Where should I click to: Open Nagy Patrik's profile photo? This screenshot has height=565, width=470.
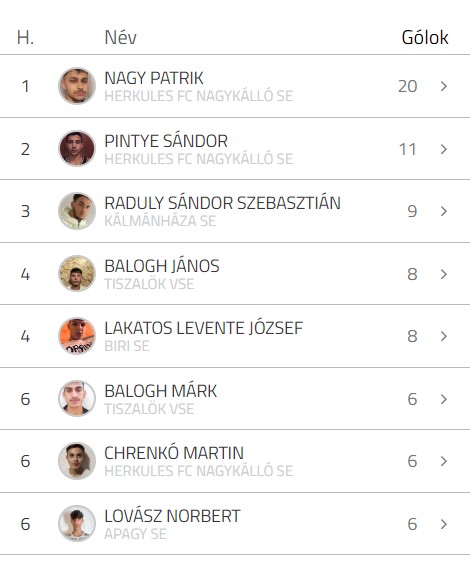click(x=77, y=86)
